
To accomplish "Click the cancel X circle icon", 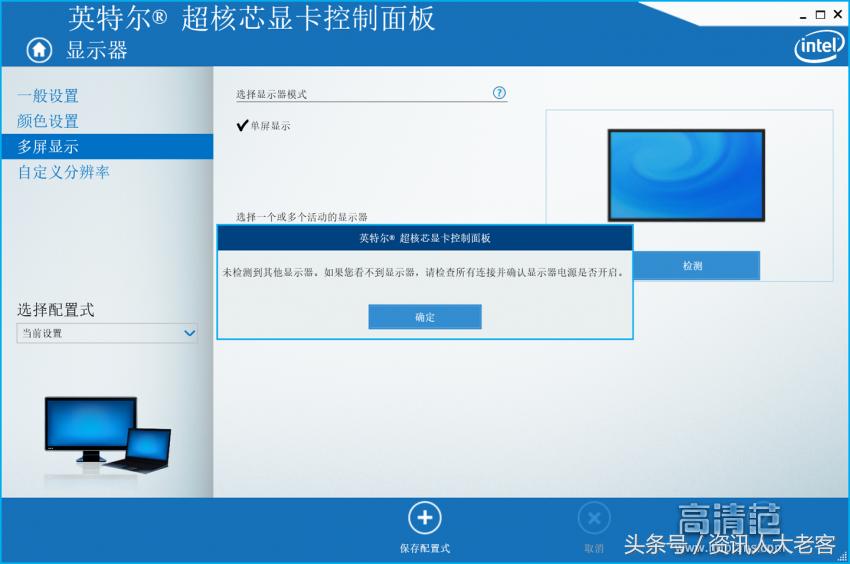I will pos(594,519).
